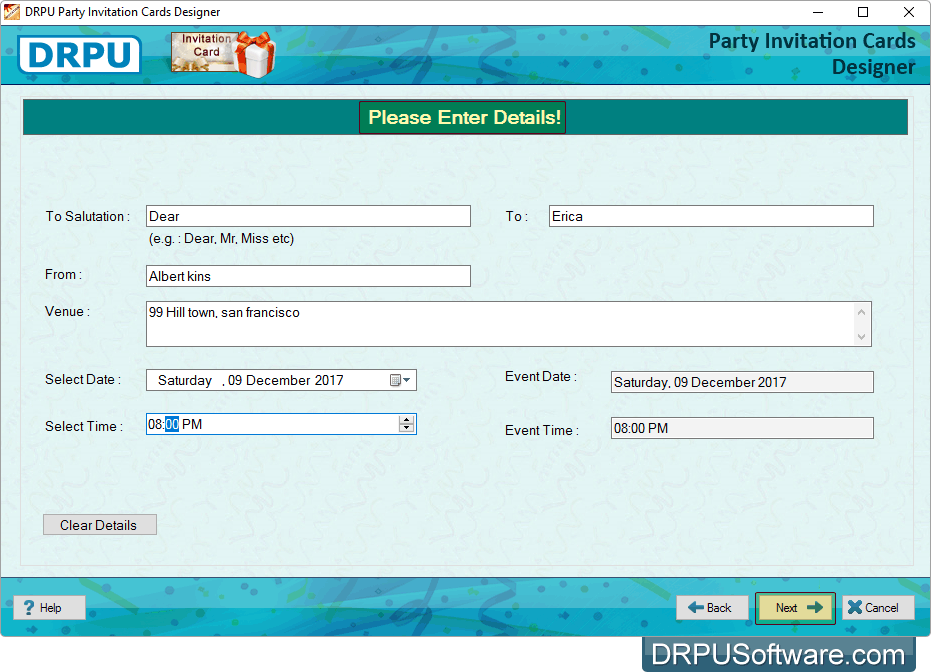Minimize the DRPU window

click(818, 12)
